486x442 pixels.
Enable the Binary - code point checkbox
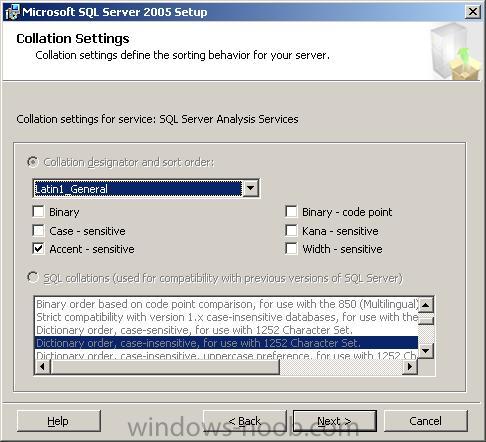(x=291, y=212)
